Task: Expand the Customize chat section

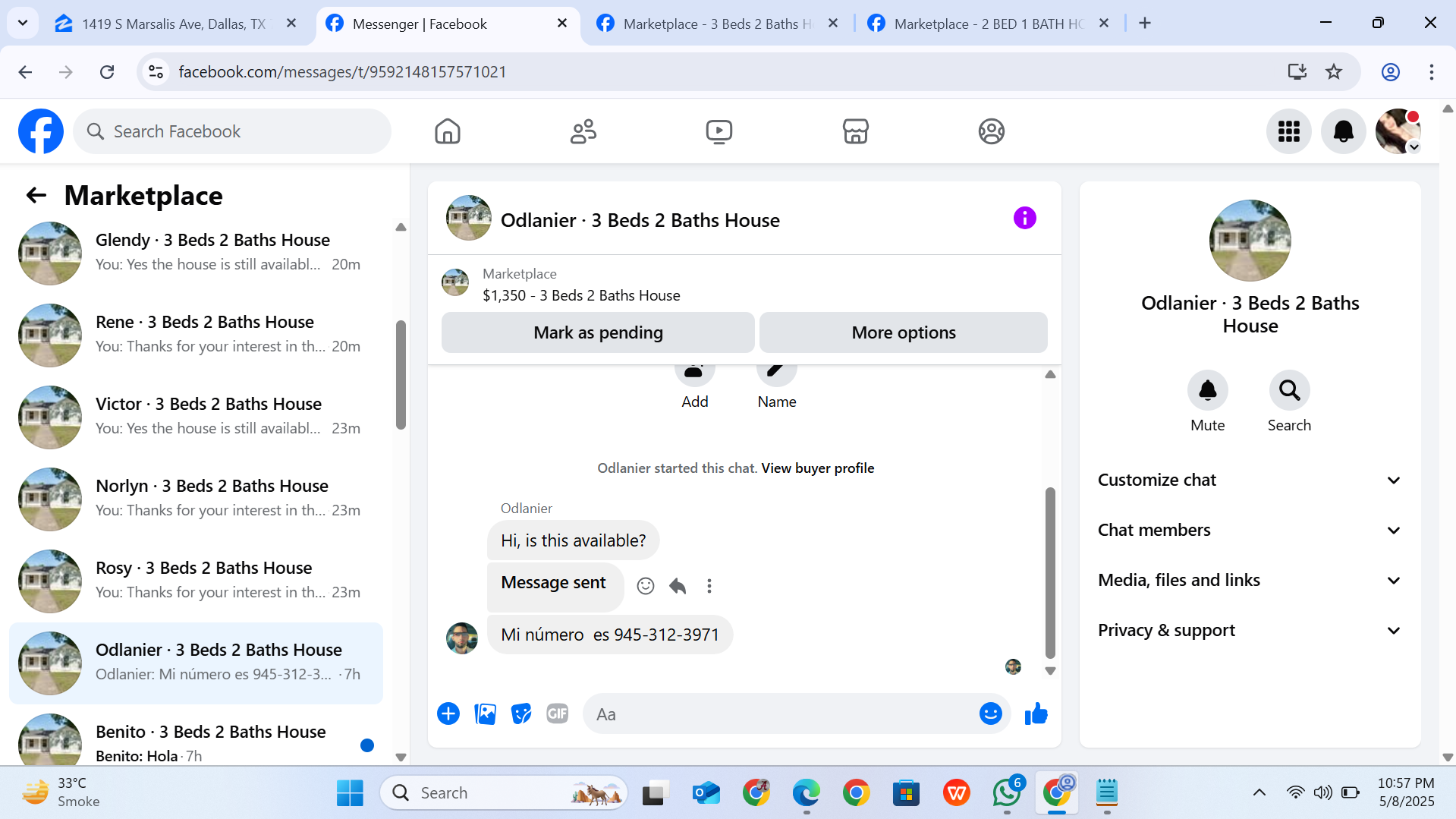Action: 1250,480
